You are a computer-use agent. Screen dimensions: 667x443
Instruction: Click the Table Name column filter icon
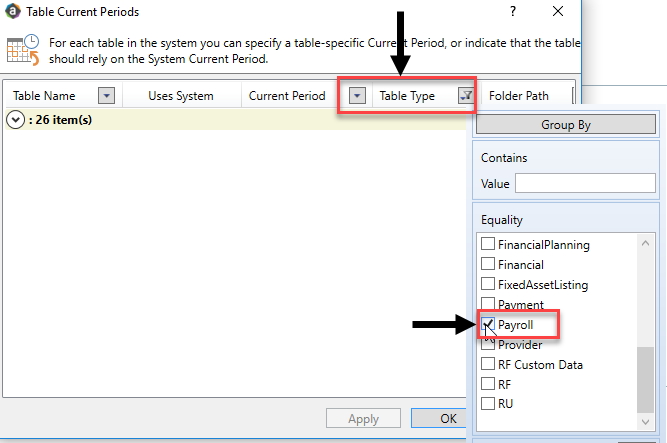point(108,96)
